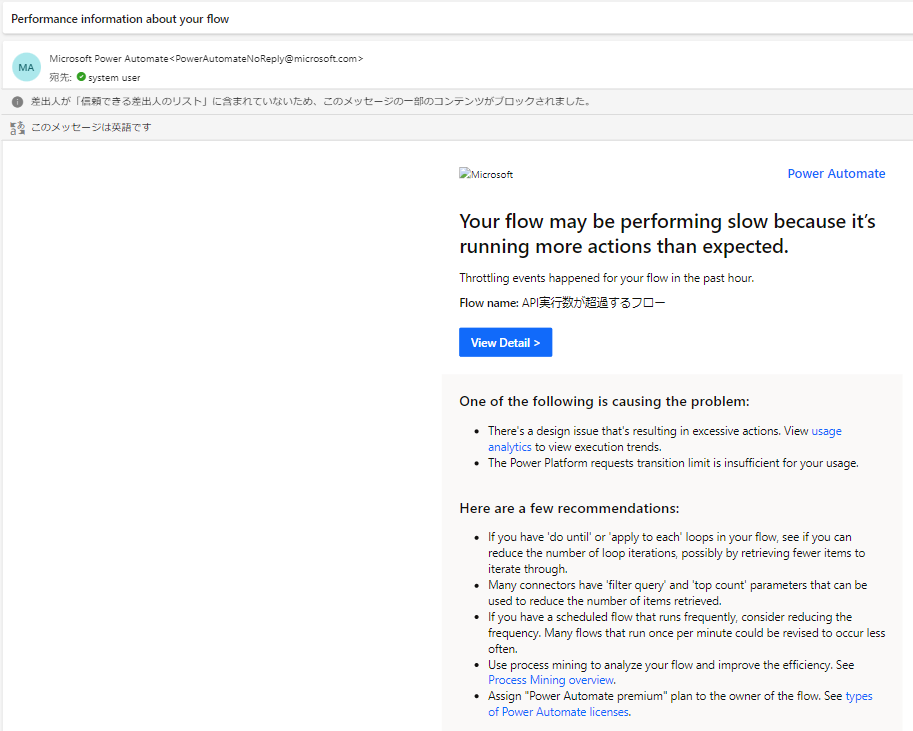Click the translate icon beside language notice
Viewport: 913px width, 731px height.
point(17,128)
